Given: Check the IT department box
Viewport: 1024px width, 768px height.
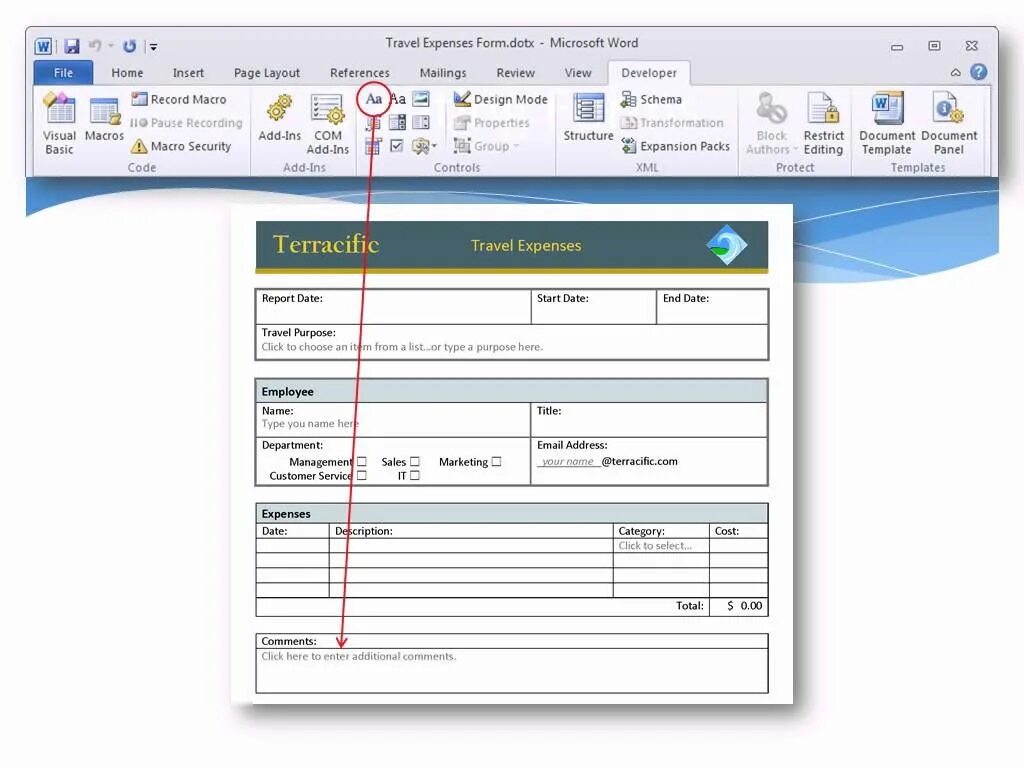Looking at the screenshot, I should tap(415, 475).
